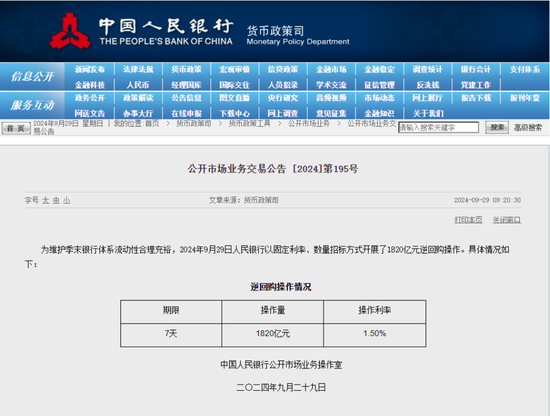Open 公开市场业务 breadcrumb link
The image size is (550, 416).
[309, 123]
